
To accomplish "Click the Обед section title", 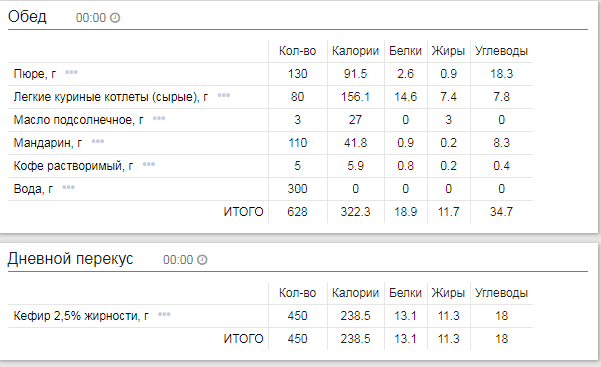I will [27, 16].
